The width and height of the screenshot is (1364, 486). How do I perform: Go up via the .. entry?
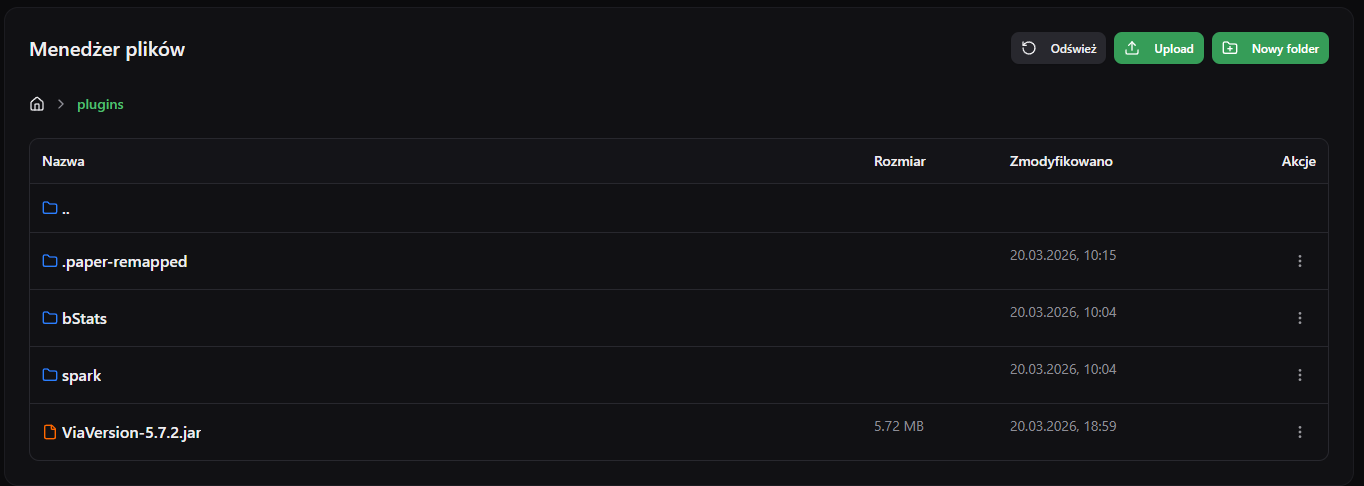(65, 209)
